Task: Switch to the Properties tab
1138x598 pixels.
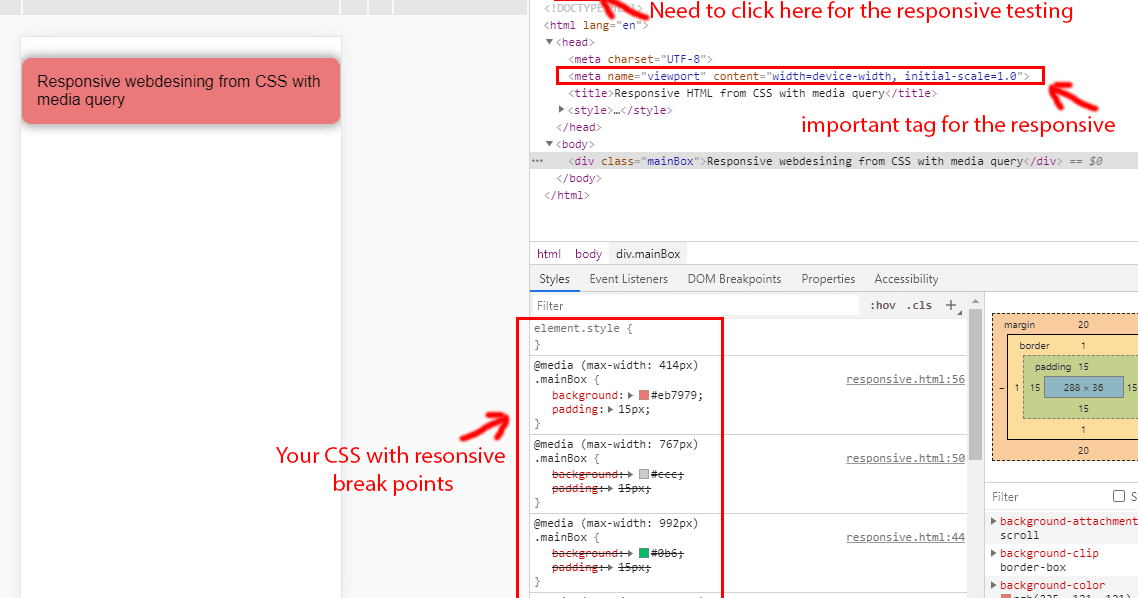Action: click(828, 279)
